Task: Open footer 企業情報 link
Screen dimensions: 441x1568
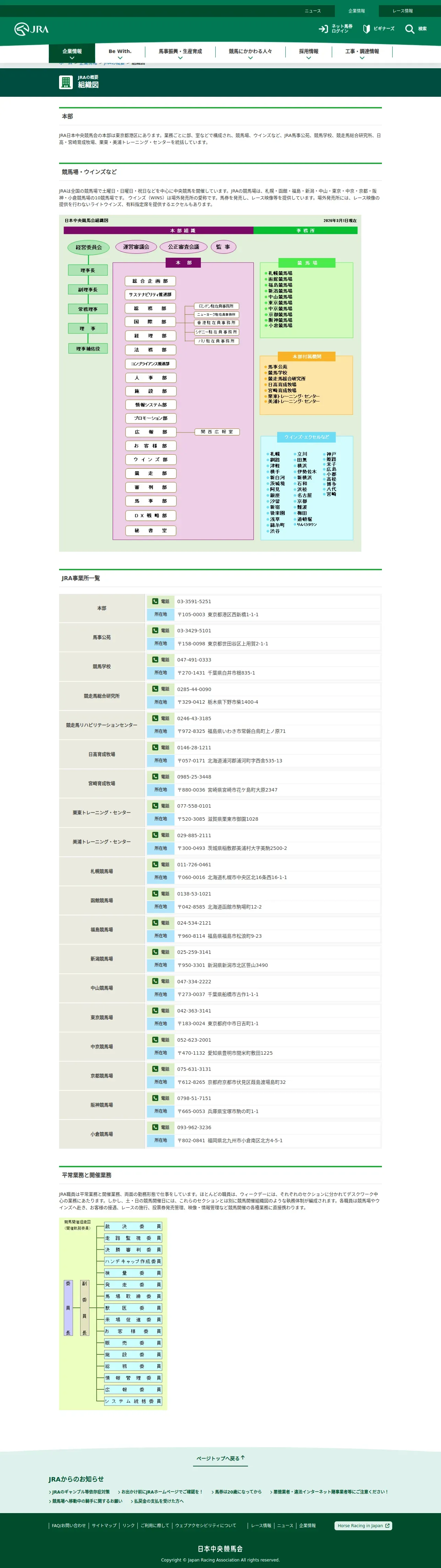Action: coord(308,1525)
